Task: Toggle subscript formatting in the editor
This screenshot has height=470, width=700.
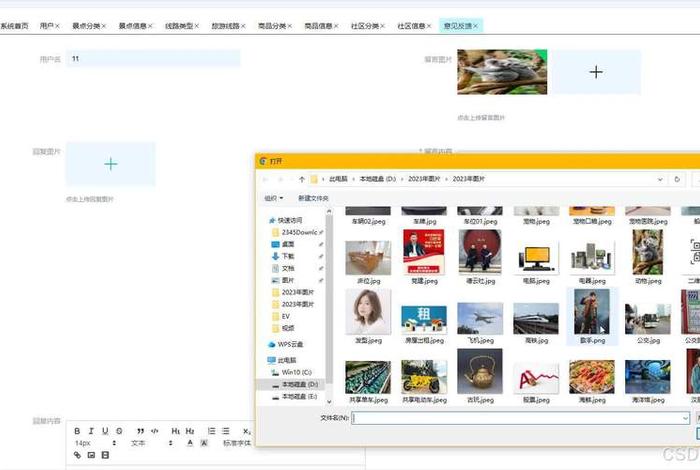Action: (x=246, y=431)
